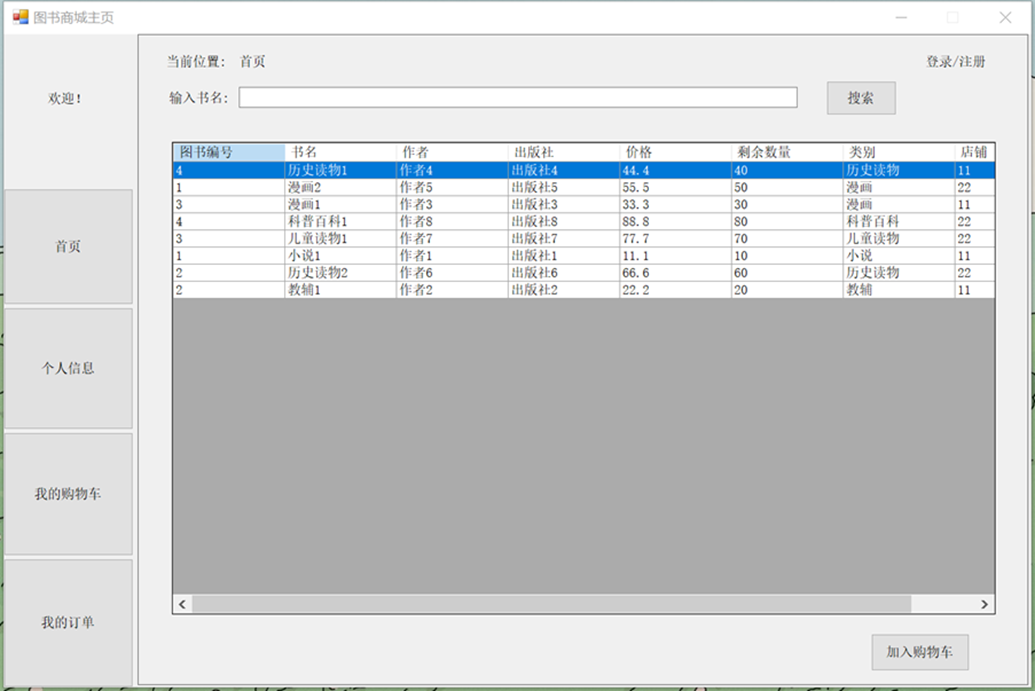The height and width of the screenshot is (691, 1035).
Task: Click the remaining quantity 10 cell
Action: click(x=787, y=256)
